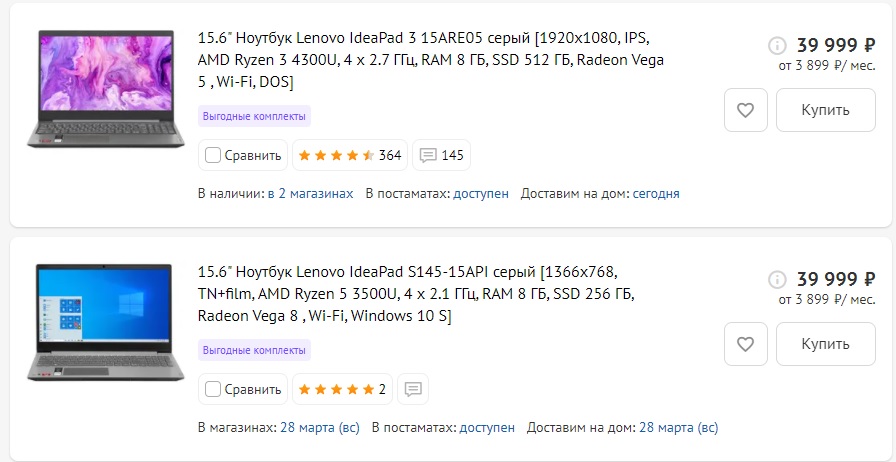Add IdeaPad 3 15ARE05 to favorites heart
896x462 pixels.
(x=745, y=110)
